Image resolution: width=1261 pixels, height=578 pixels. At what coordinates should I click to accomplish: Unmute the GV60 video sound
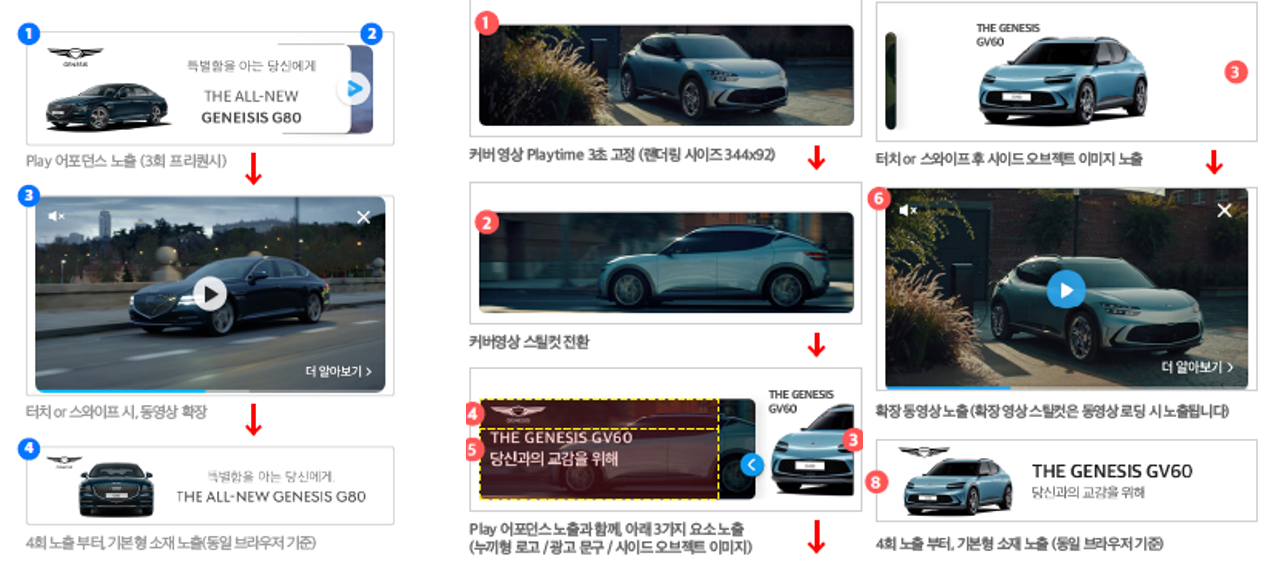pyautogui.click(x=908, y=210)
